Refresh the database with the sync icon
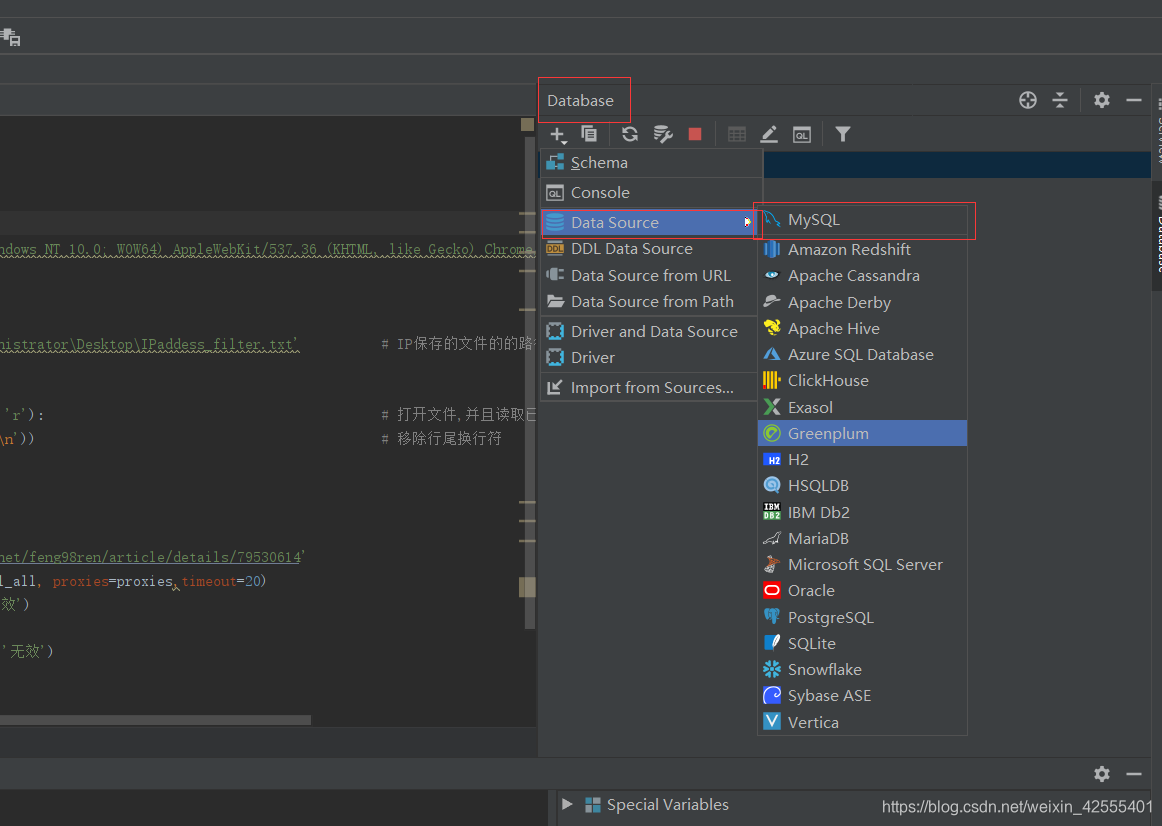1162x826 pixels. pos(630,134)
